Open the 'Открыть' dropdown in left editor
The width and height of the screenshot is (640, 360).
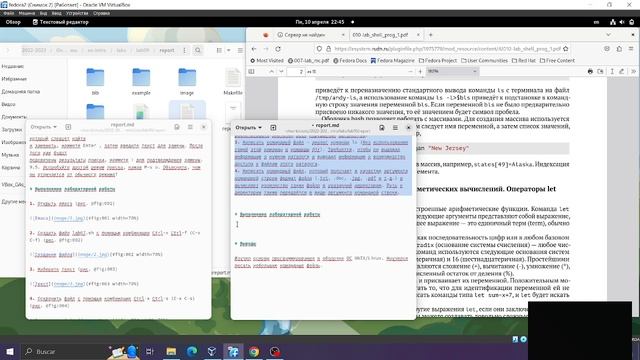[x=44, y=127]
